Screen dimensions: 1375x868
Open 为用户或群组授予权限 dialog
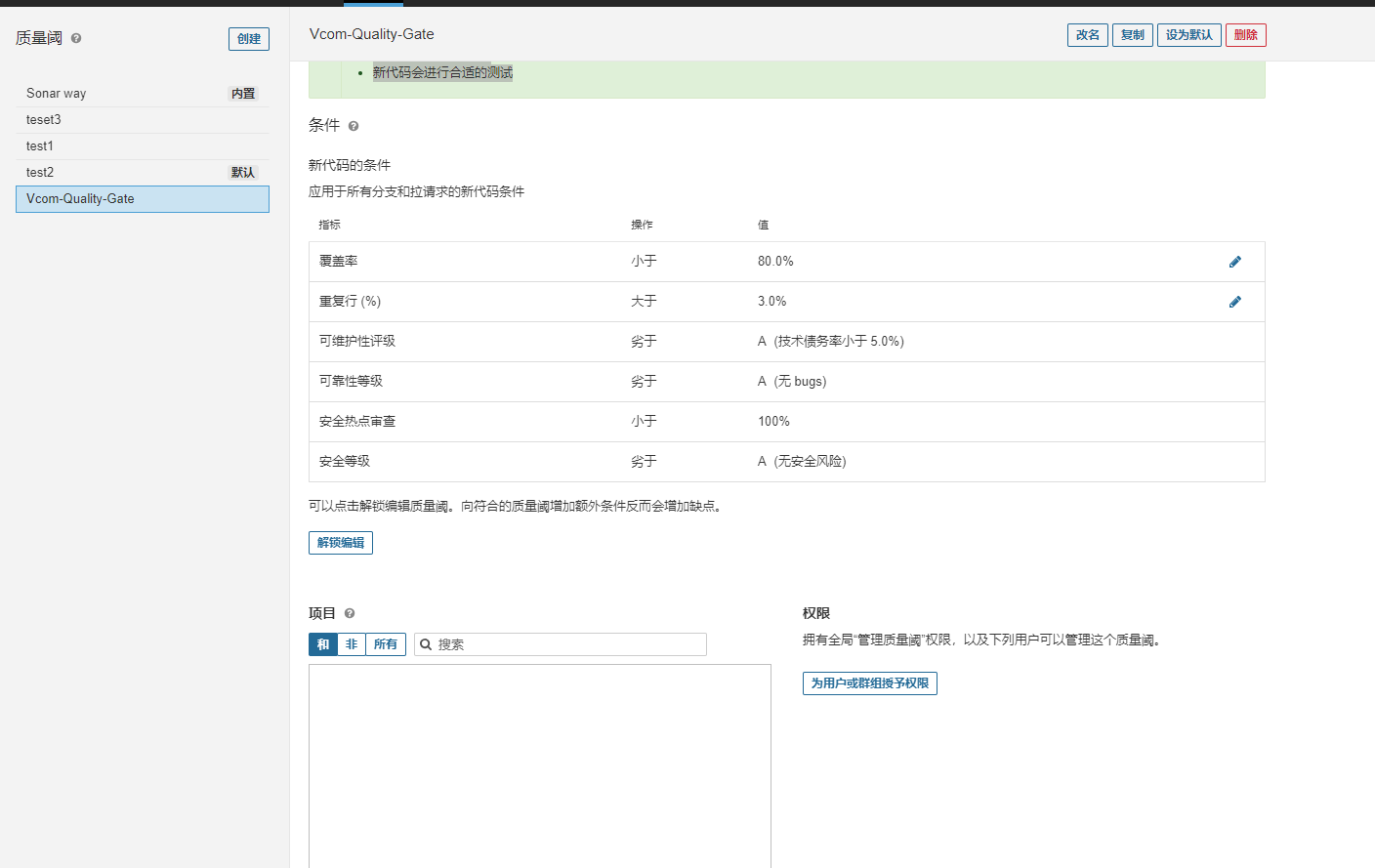pyautogui.click(x=870, y=683)
